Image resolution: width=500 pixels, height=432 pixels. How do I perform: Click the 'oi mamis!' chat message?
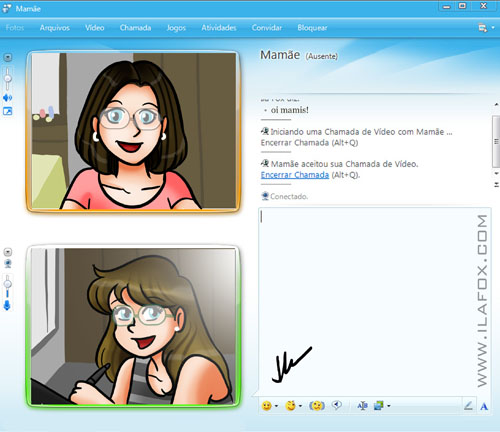290,110
